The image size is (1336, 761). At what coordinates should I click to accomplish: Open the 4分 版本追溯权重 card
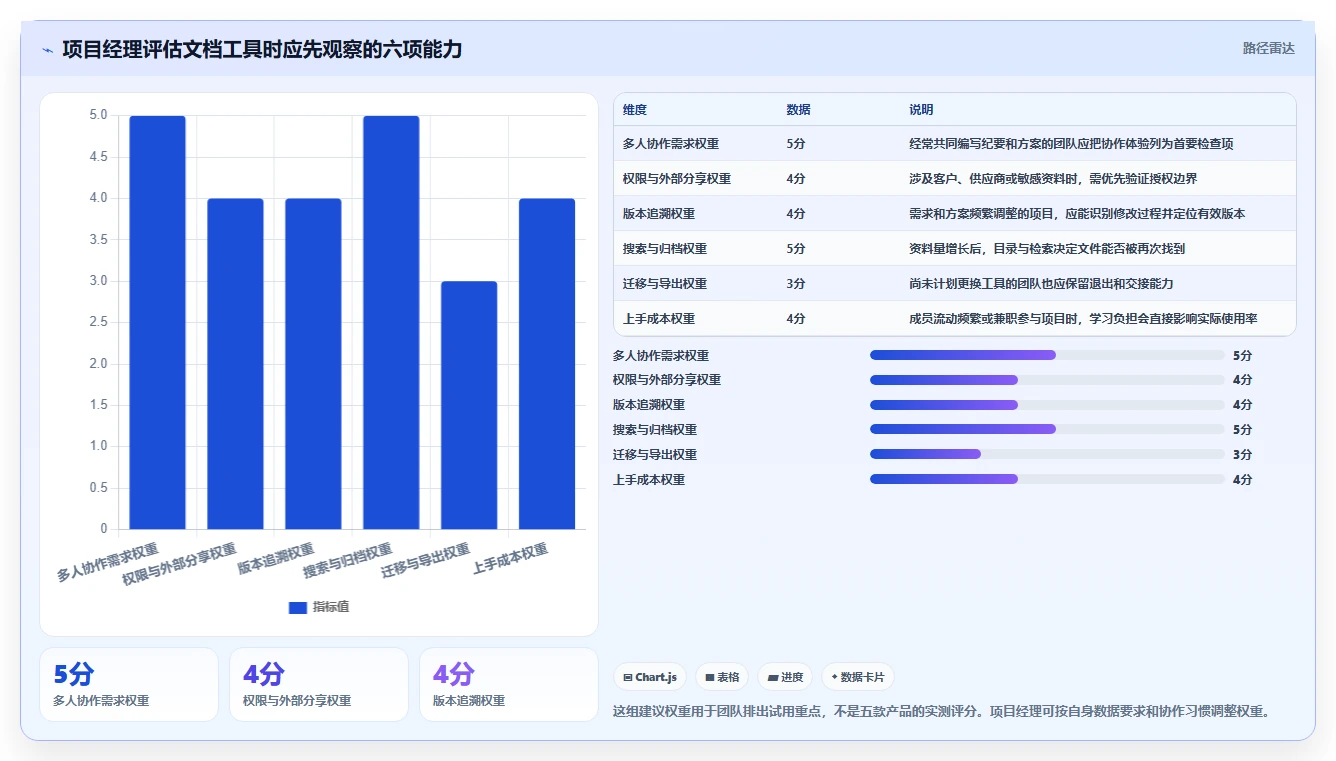pyautogui.click(x=509, y=684)
